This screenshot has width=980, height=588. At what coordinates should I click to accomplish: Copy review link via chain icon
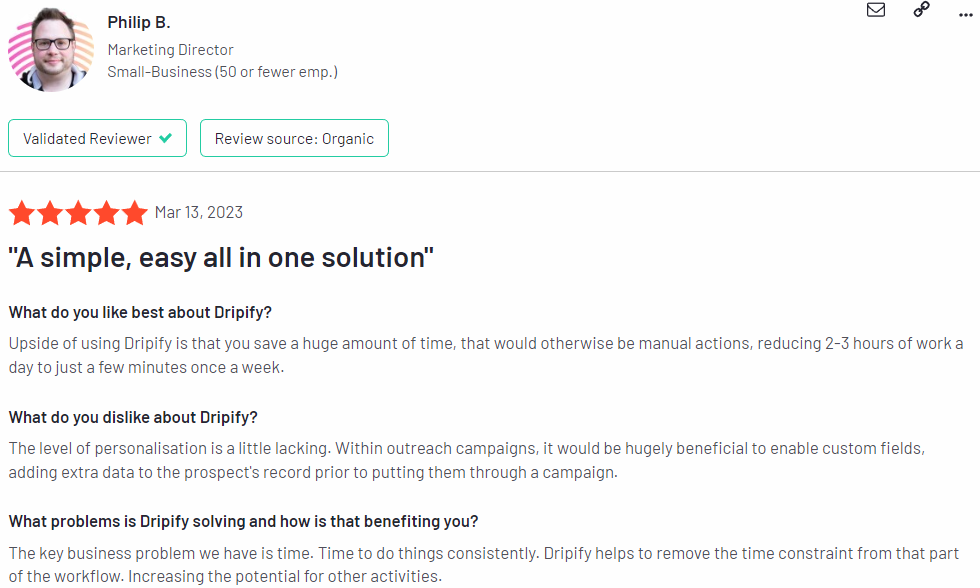pos(921,9)
